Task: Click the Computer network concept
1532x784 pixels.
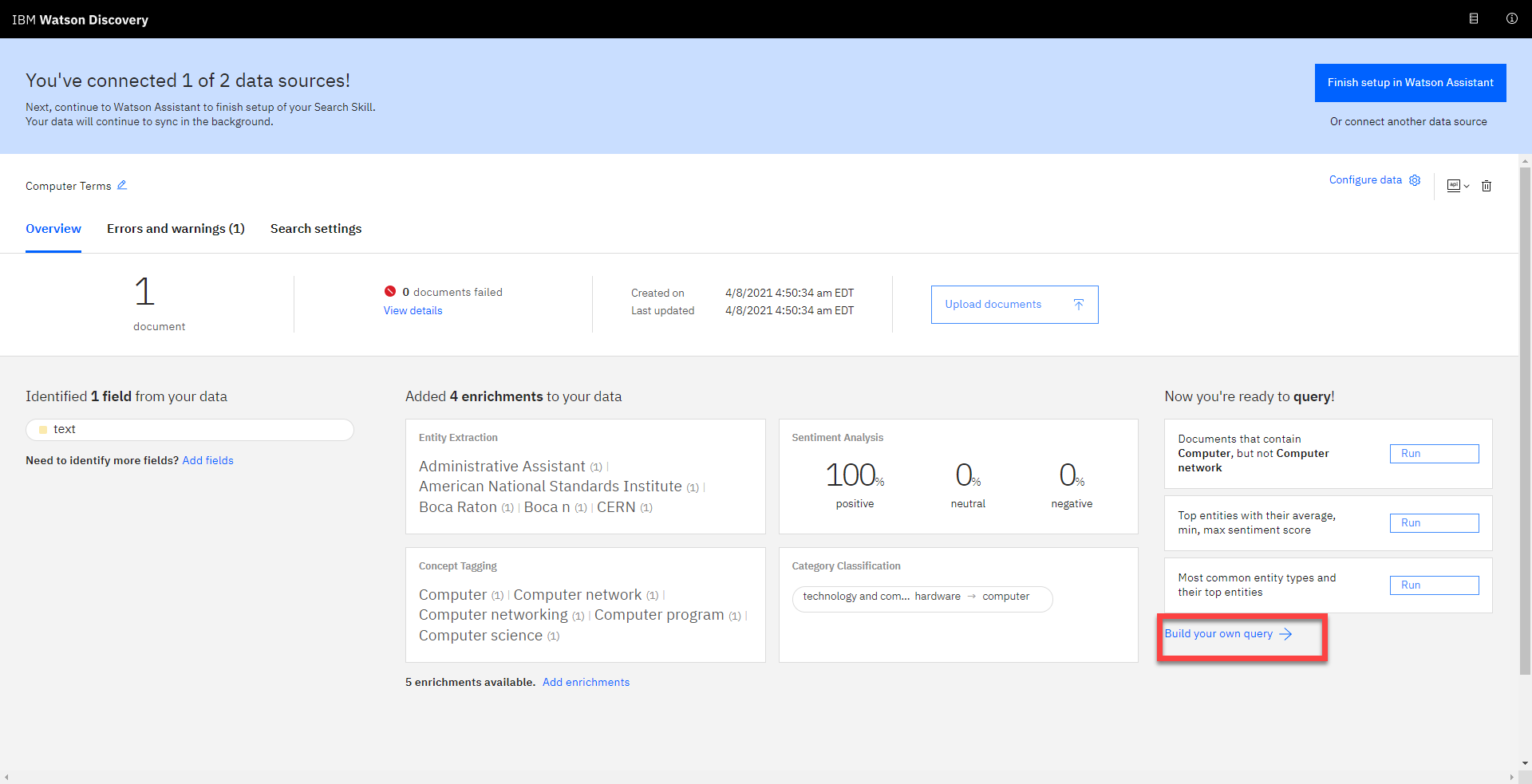Action: coord(578,595)
